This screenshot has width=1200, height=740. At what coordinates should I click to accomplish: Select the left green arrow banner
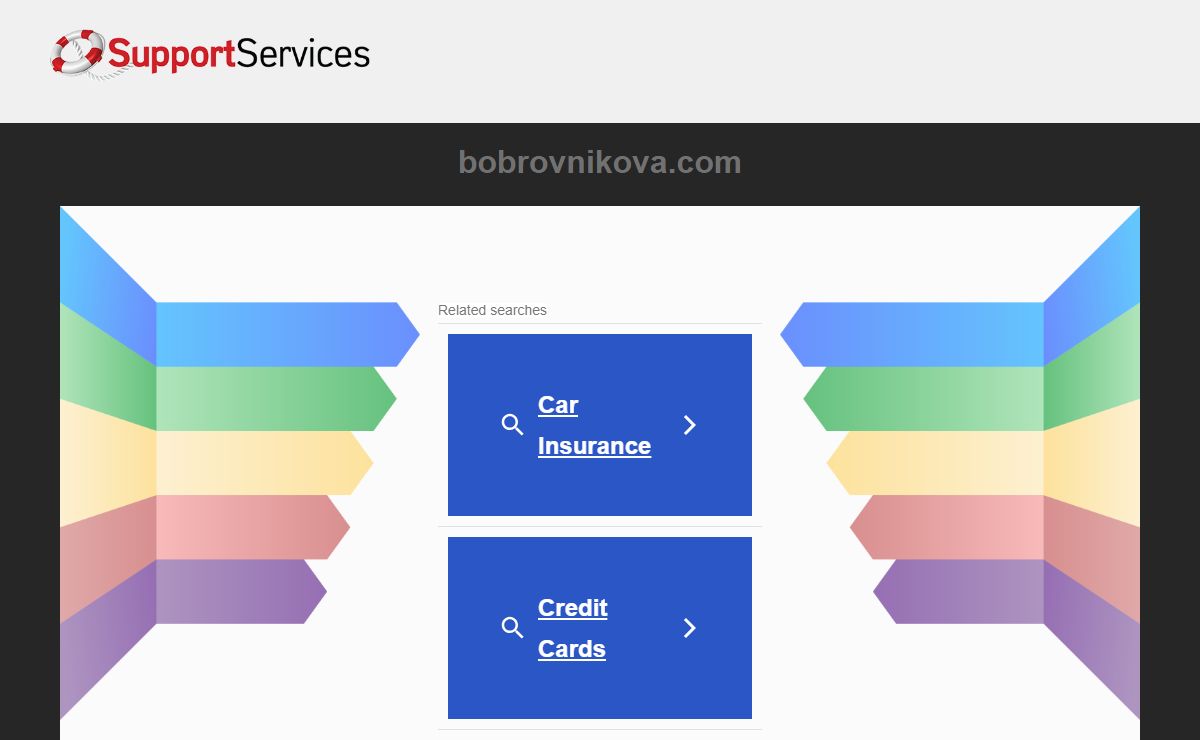pos(276,399)
